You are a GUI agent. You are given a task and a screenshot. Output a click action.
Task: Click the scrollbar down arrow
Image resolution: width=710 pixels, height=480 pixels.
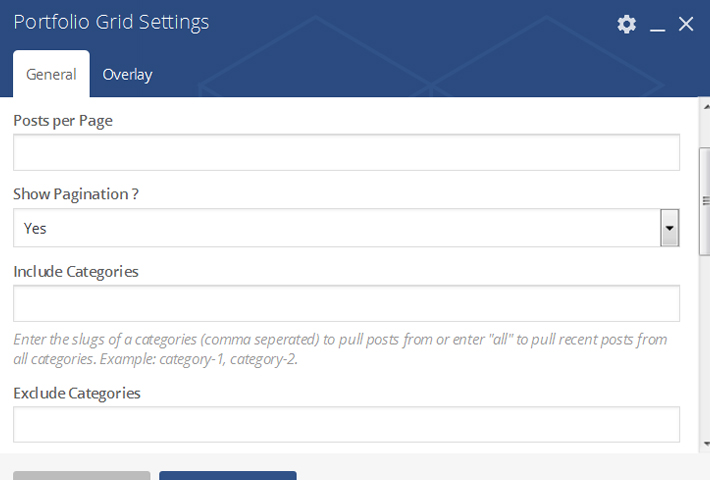(706, 444)
